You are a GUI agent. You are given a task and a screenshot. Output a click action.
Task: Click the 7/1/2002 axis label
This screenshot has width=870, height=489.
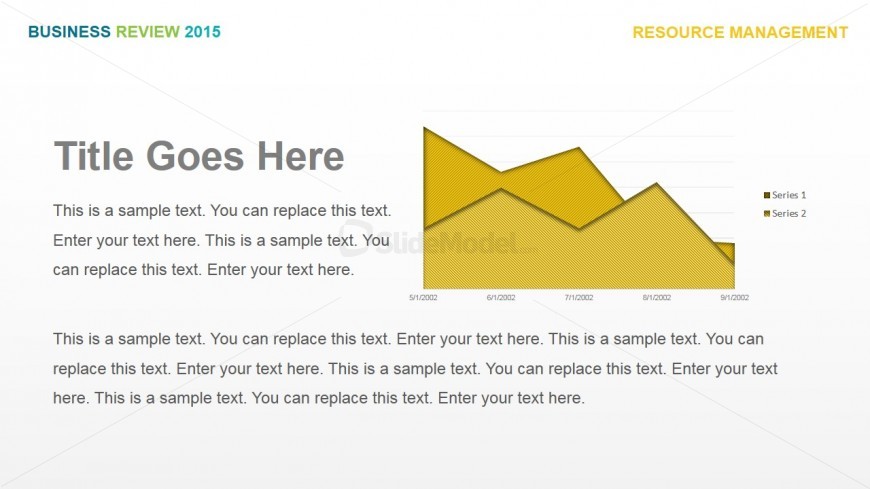[x=579, y=298]
